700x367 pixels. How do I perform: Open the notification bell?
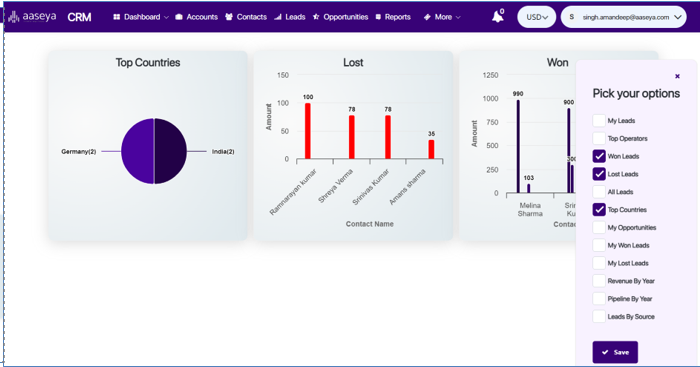pyautogui.click(x=497, y=17)
